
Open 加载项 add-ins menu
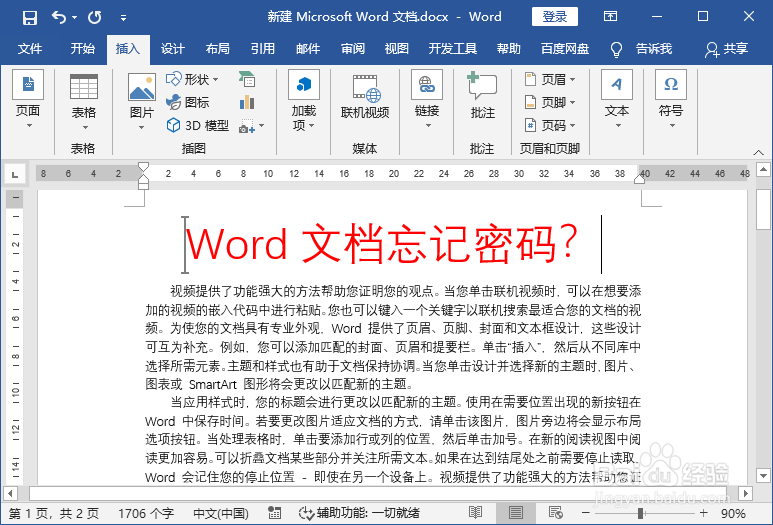(304, 101)
